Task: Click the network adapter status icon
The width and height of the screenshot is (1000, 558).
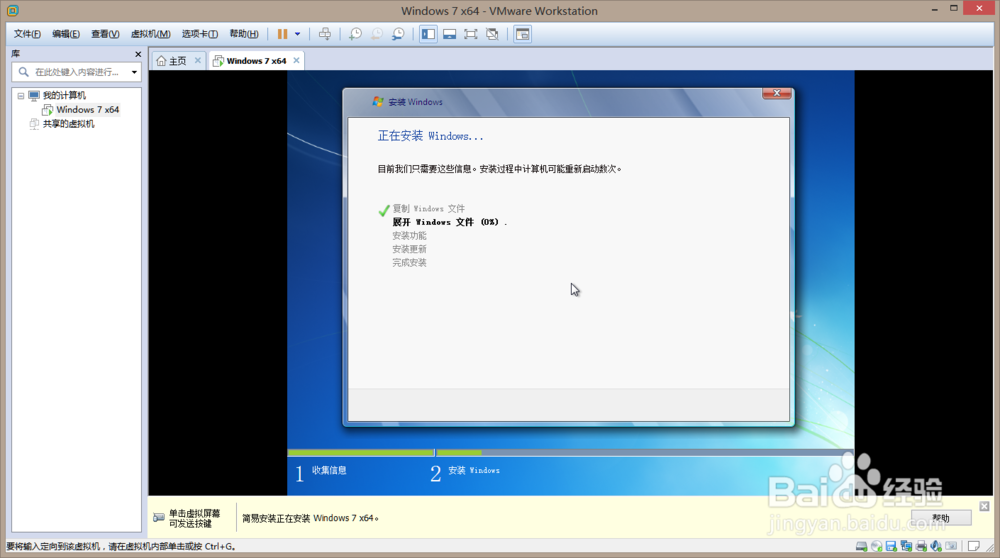Action: click(x=906, y=546)
